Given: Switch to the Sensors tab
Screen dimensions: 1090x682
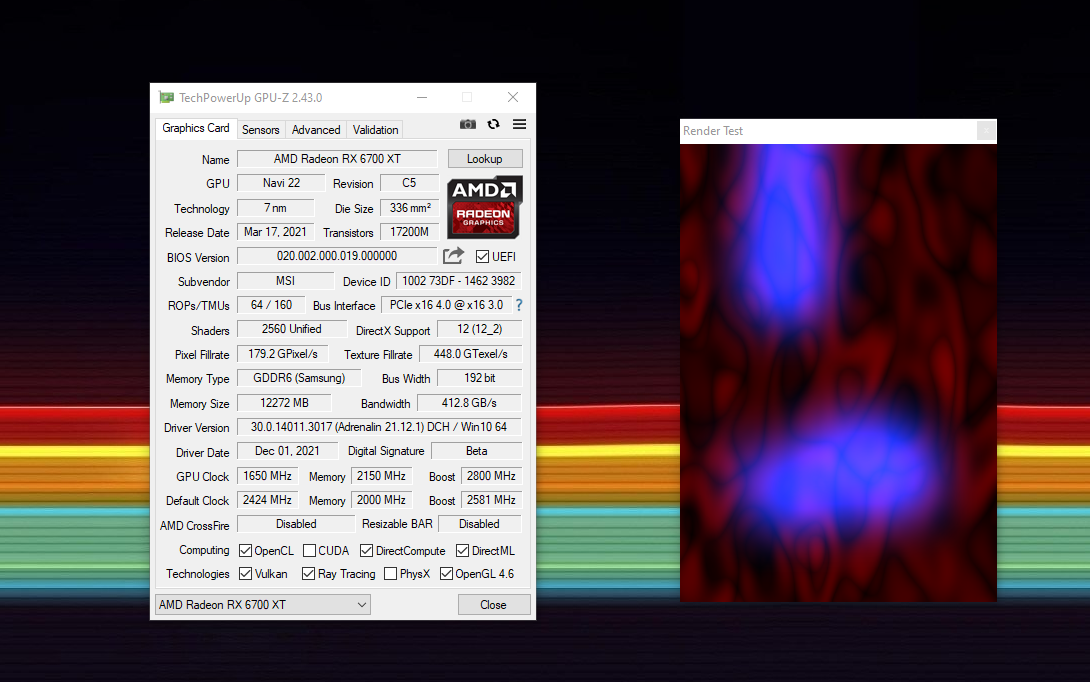Looking at the screenshot, I should coord(261,130).
